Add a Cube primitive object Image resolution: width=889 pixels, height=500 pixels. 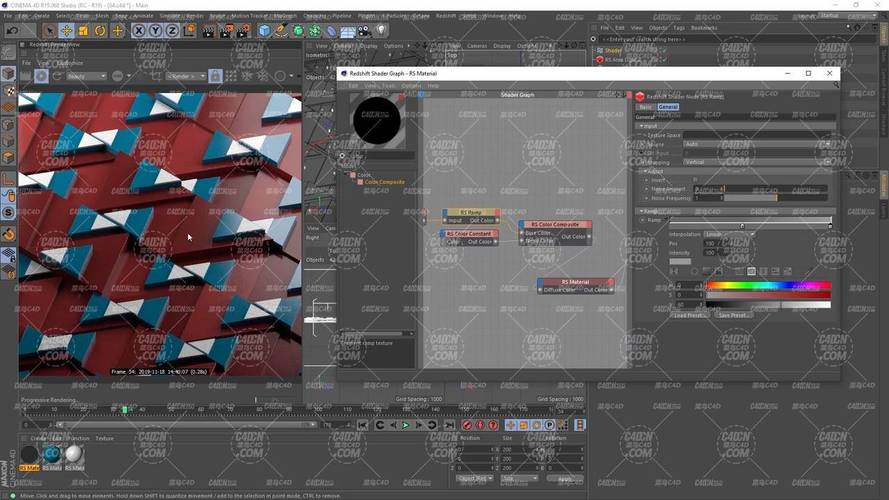click(x=264, y=31)
